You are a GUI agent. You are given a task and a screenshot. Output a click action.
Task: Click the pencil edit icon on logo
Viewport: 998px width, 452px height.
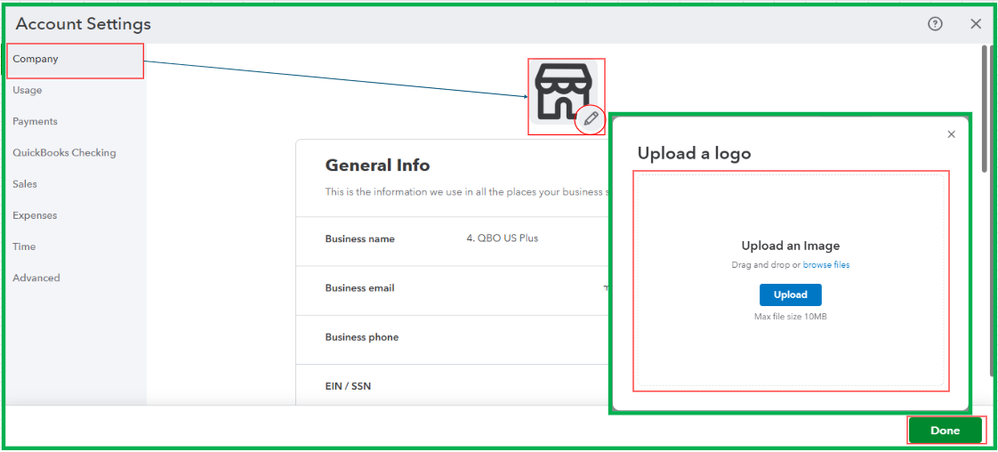591,119
